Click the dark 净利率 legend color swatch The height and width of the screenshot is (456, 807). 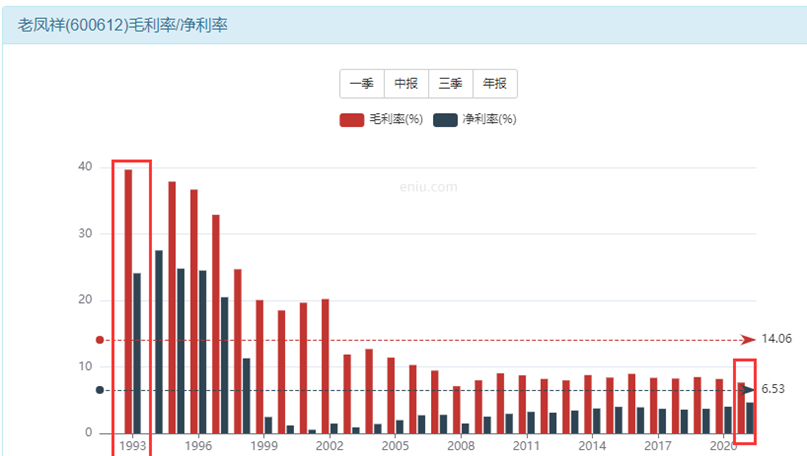coord(445,120)
